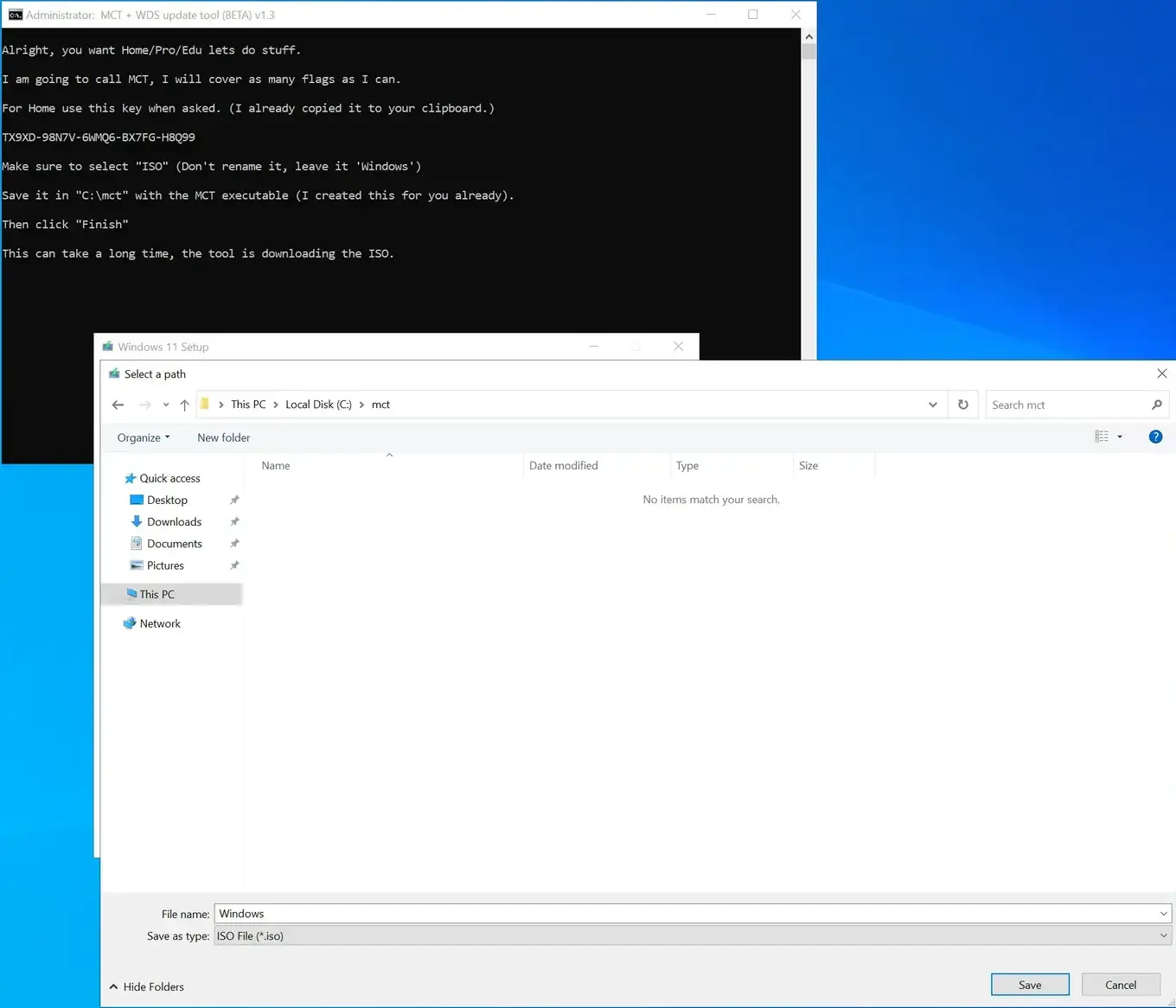Image resolution: width=1176 pixels, height=1008 pixels.
Task: Maximize the MCT + WDS update tool window
Action: click(752, 15)
